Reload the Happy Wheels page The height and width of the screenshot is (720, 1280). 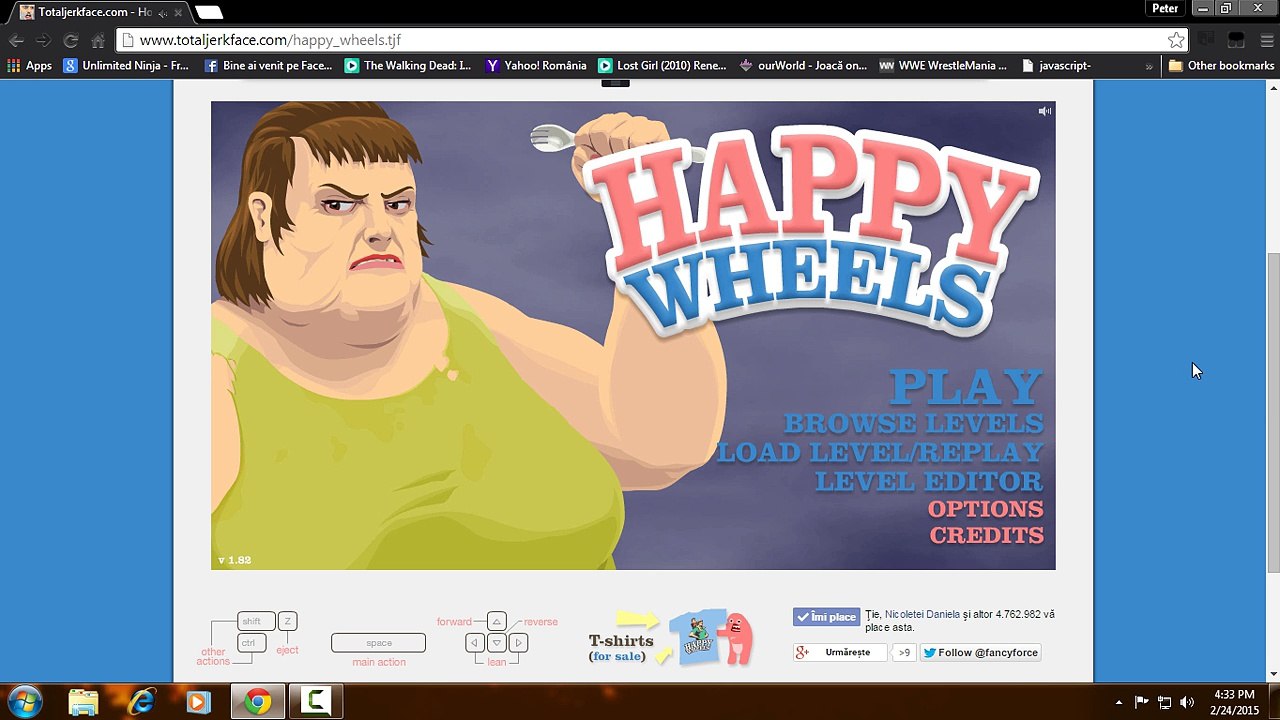coord(71,40)
